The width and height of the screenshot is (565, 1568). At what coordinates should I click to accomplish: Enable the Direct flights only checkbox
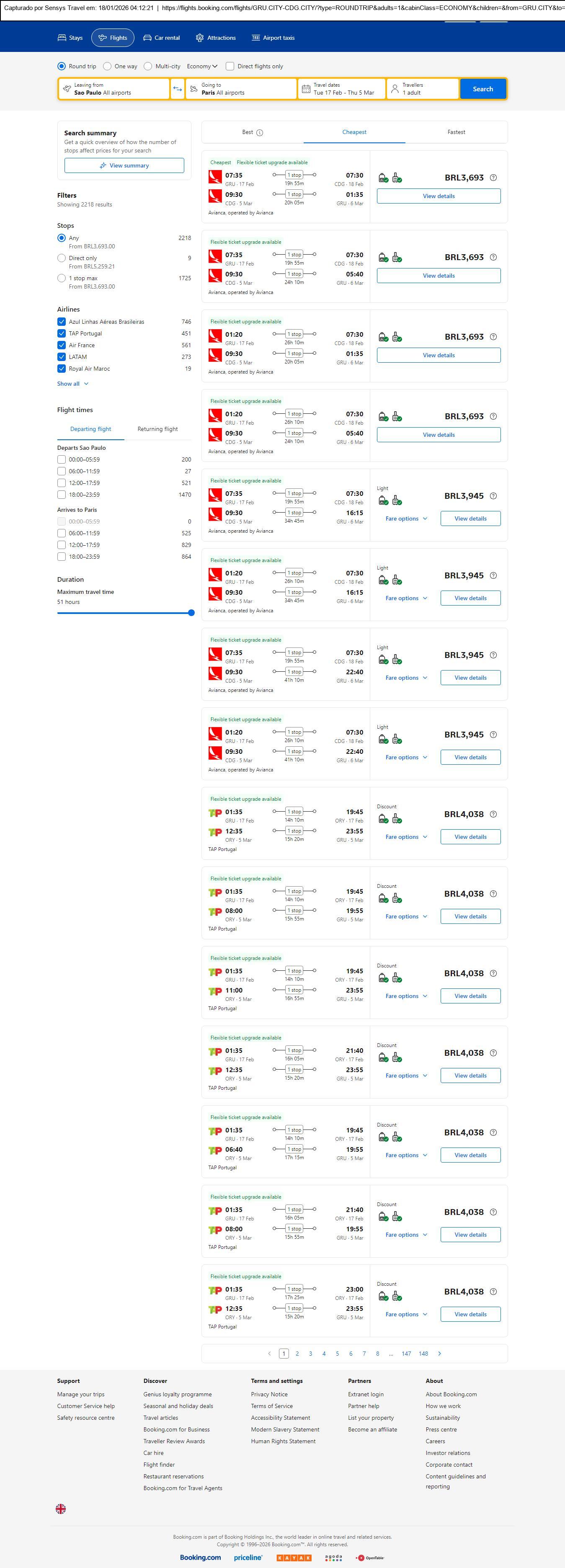coord(230,66)
